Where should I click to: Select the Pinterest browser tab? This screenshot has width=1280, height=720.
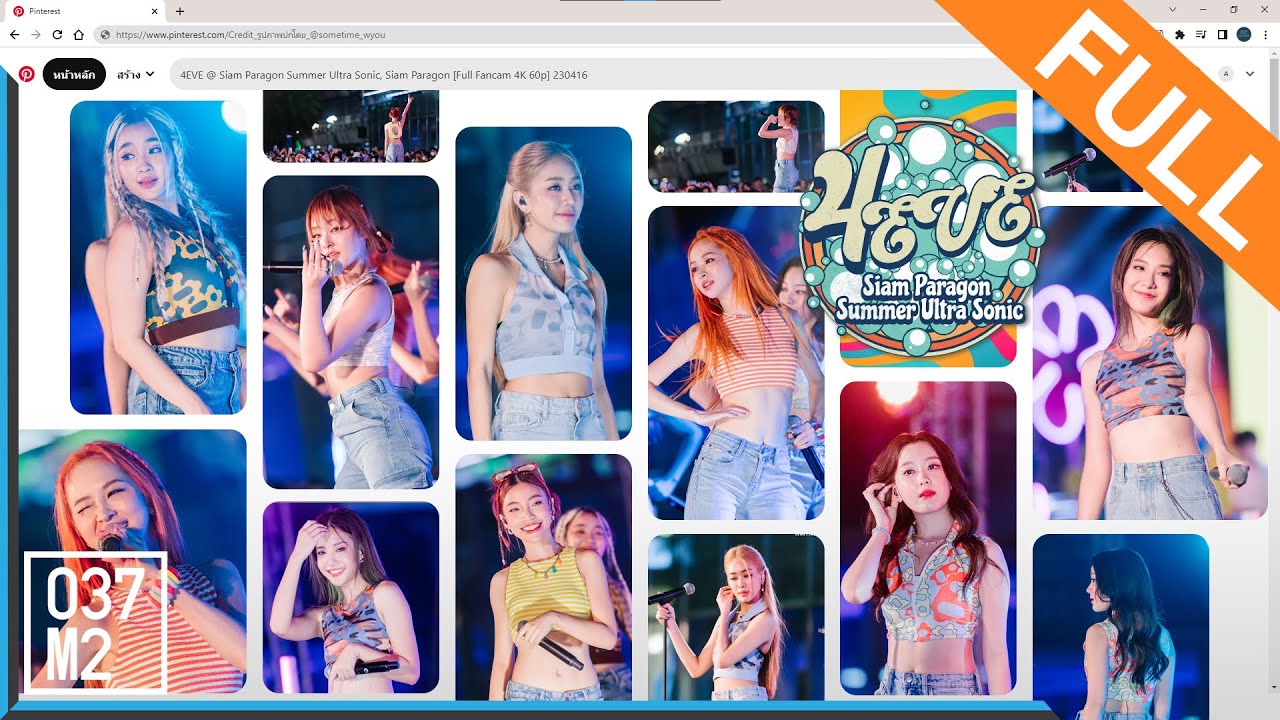tap(85, 11)
